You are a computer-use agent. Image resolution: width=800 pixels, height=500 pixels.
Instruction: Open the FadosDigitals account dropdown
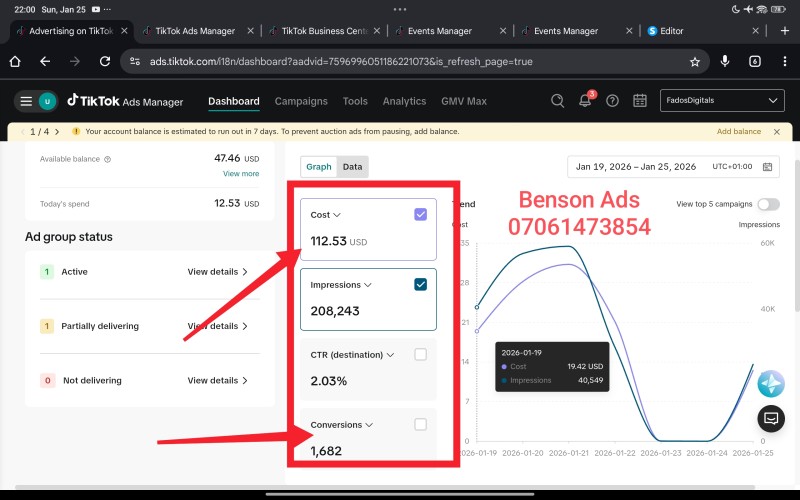click(722, 101)
